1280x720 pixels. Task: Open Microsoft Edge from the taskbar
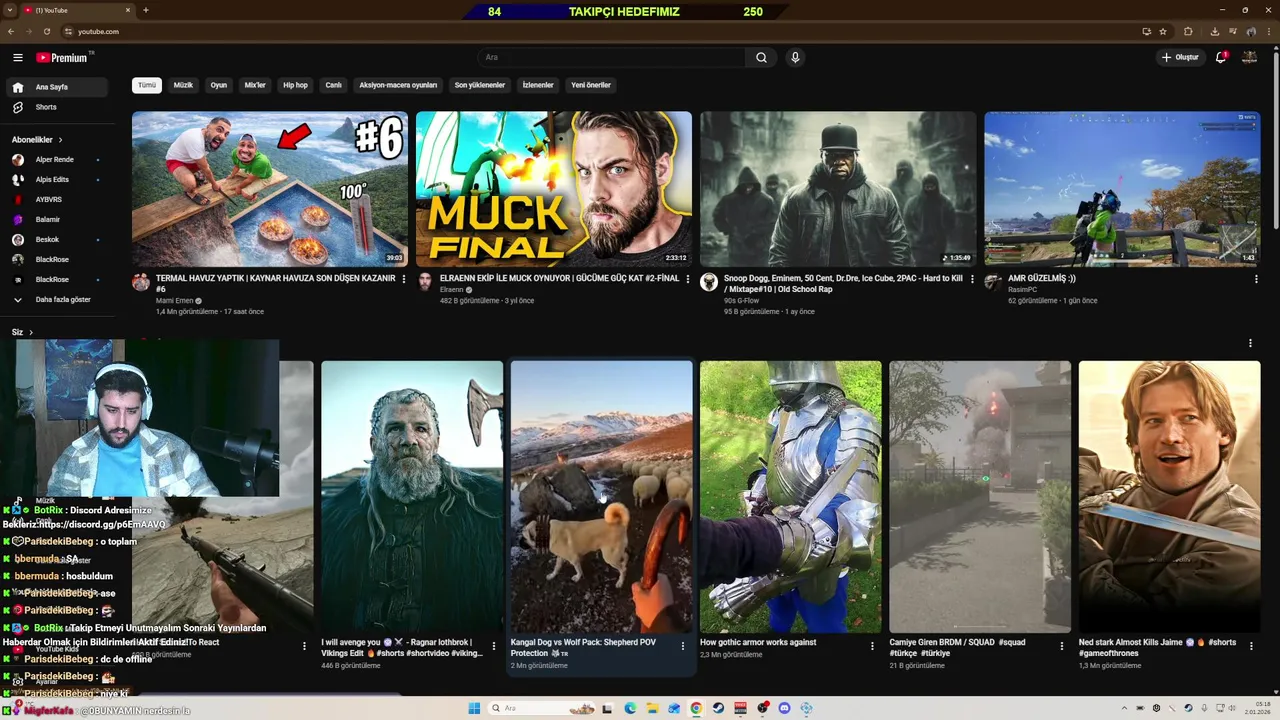coord(630,708)
